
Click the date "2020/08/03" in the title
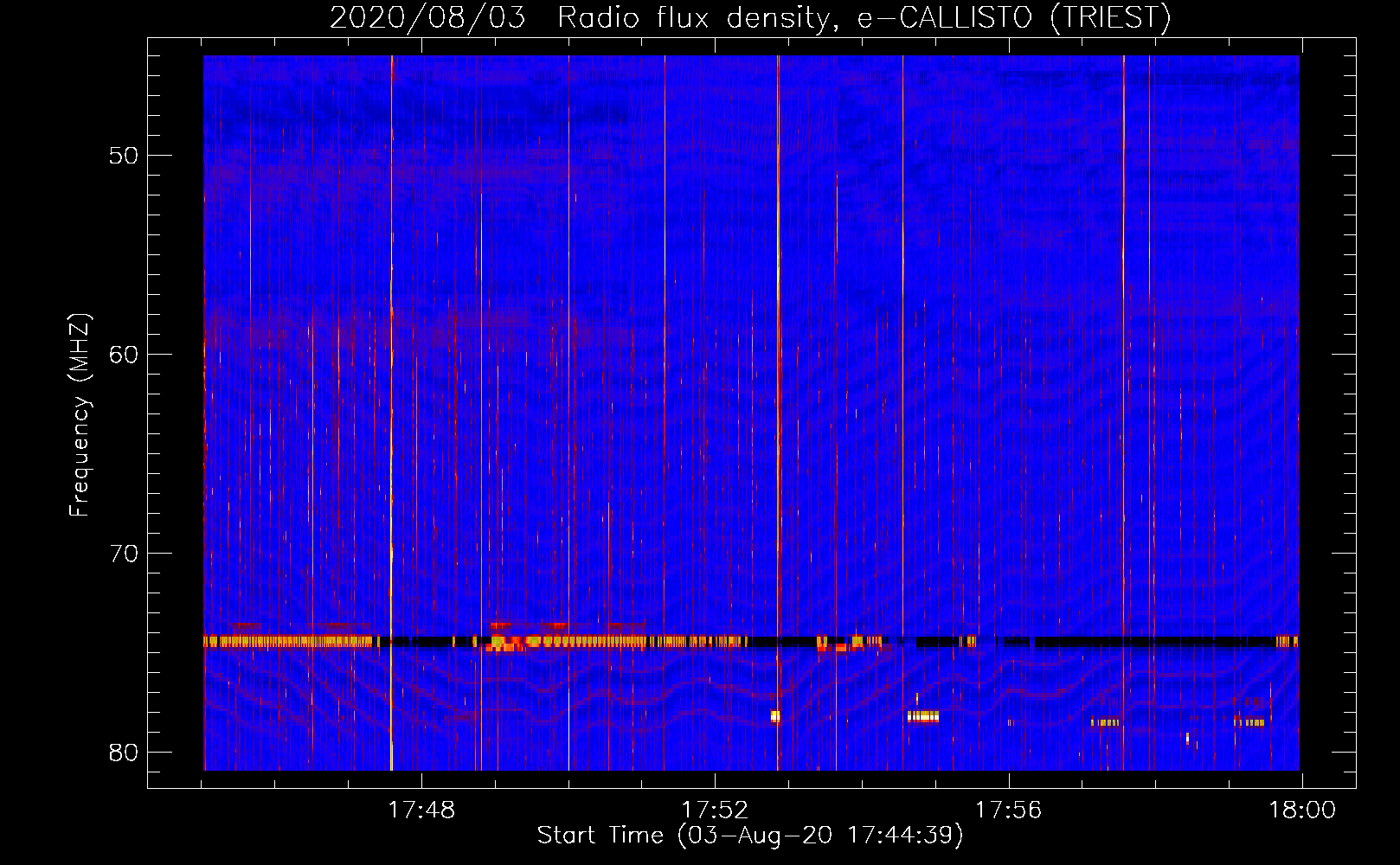point(427,17)
